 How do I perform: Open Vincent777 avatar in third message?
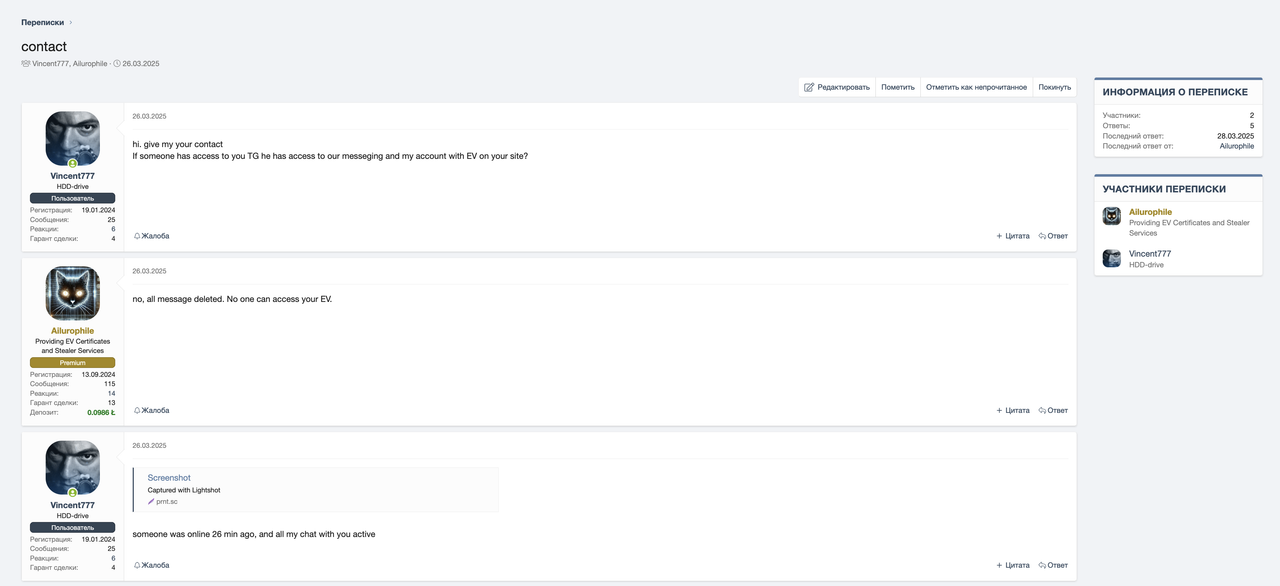pos(72,468)
